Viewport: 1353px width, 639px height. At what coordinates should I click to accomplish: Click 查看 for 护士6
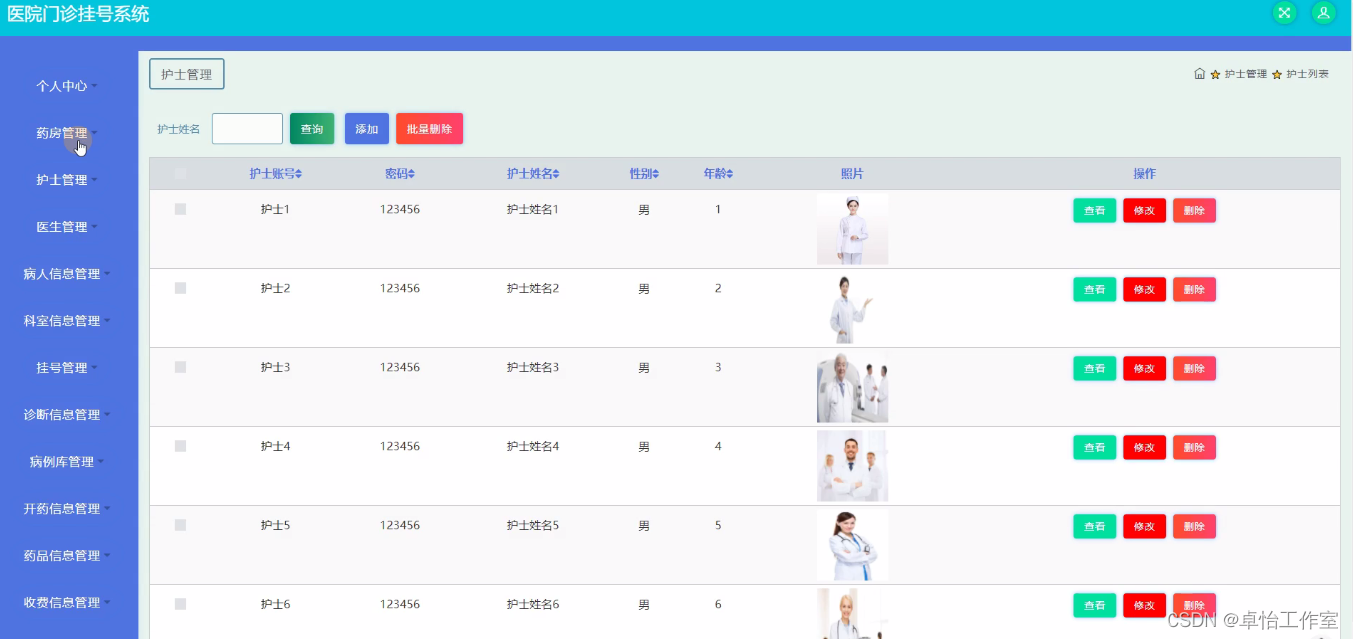point(1095,605)
